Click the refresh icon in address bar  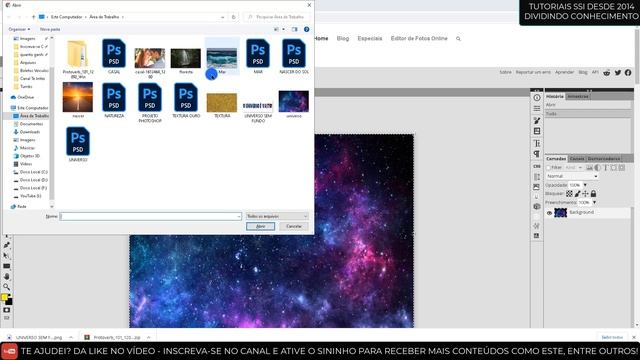coord(233,17)
